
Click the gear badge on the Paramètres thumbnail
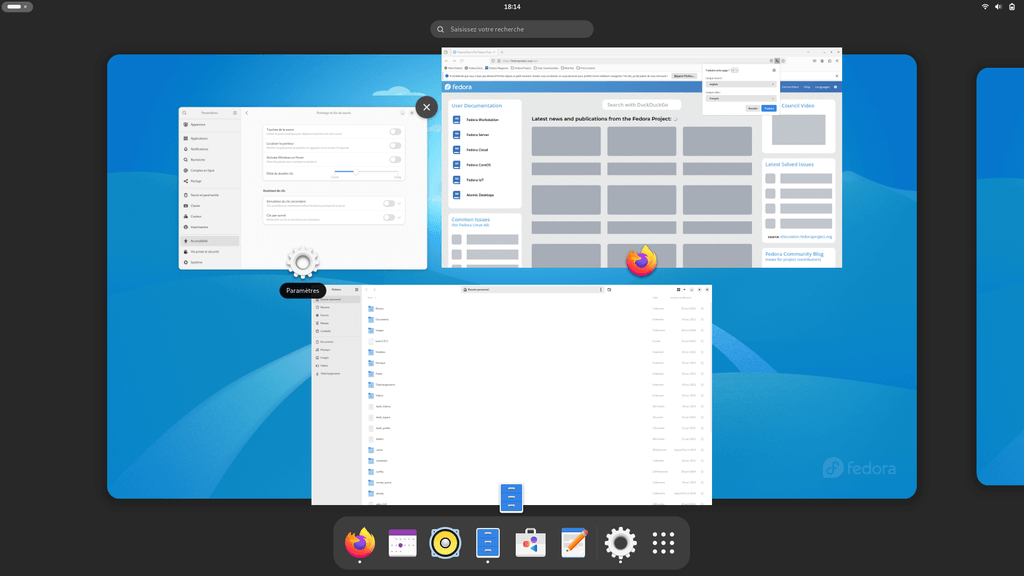point(302,263)
